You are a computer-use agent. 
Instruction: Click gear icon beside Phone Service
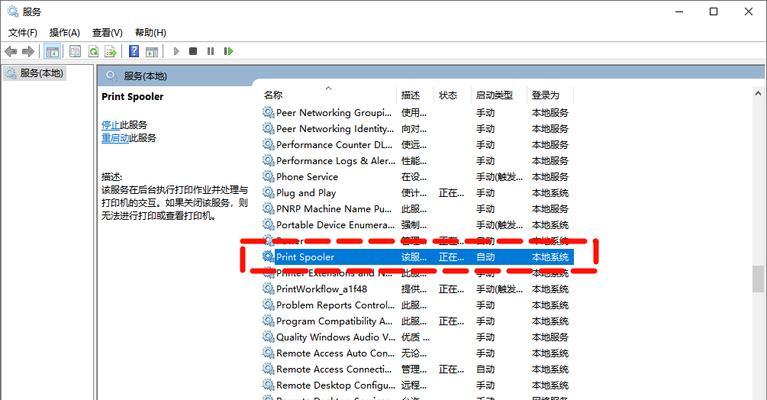pyautogui.click(x=268, y=176)
